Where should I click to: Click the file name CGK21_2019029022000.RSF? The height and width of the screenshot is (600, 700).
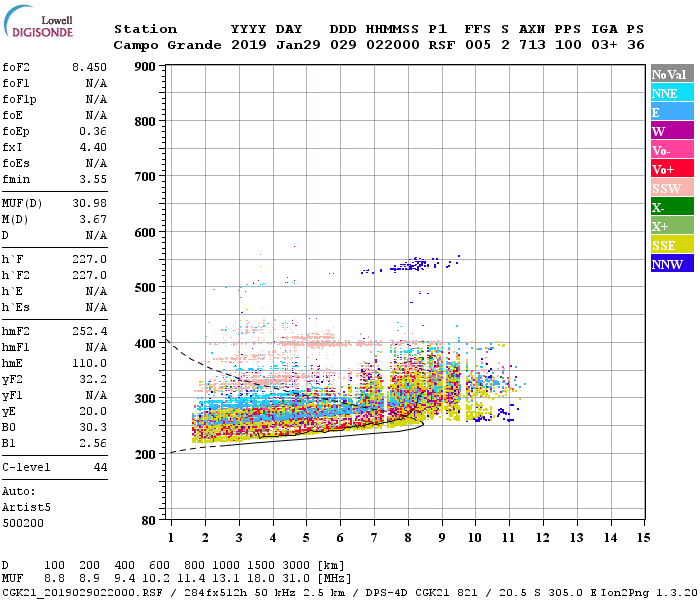[82, 593]
